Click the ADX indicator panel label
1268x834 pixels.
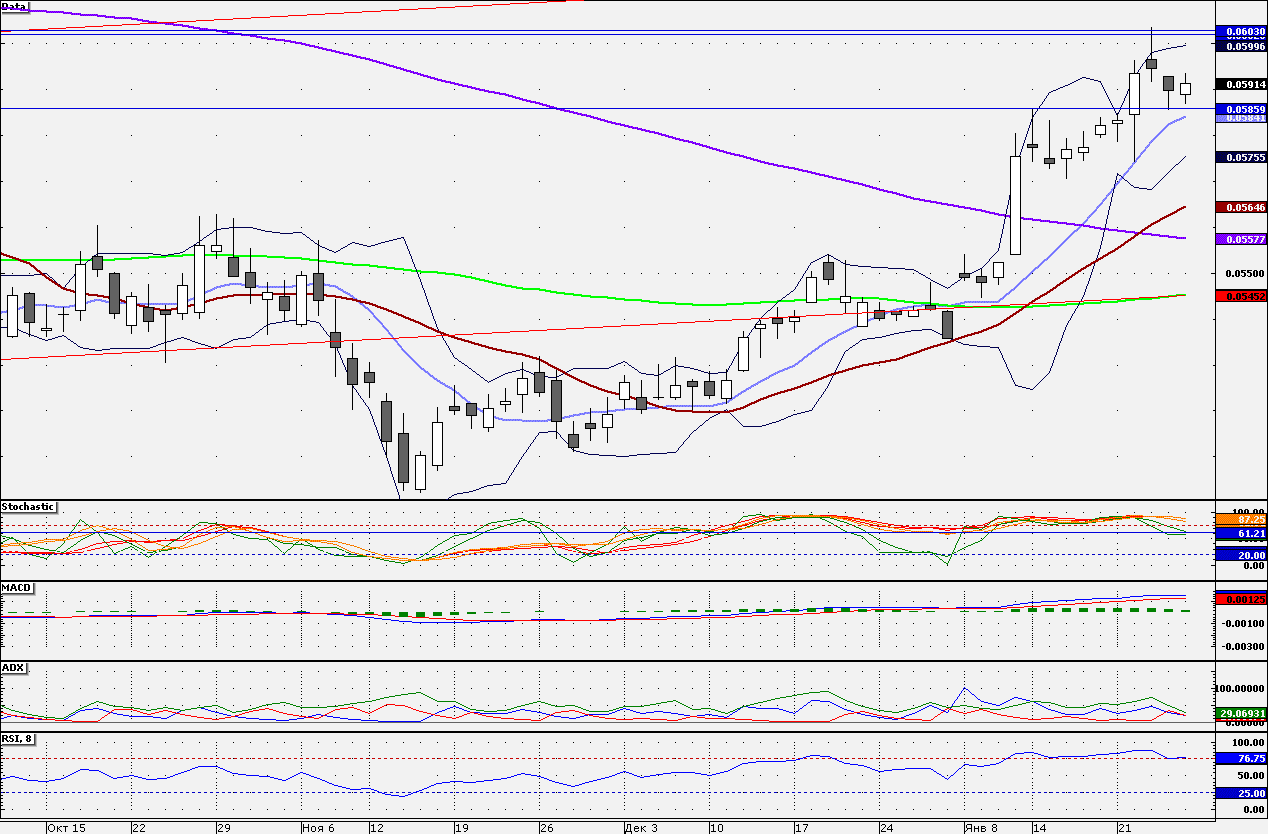pos(13,667)
